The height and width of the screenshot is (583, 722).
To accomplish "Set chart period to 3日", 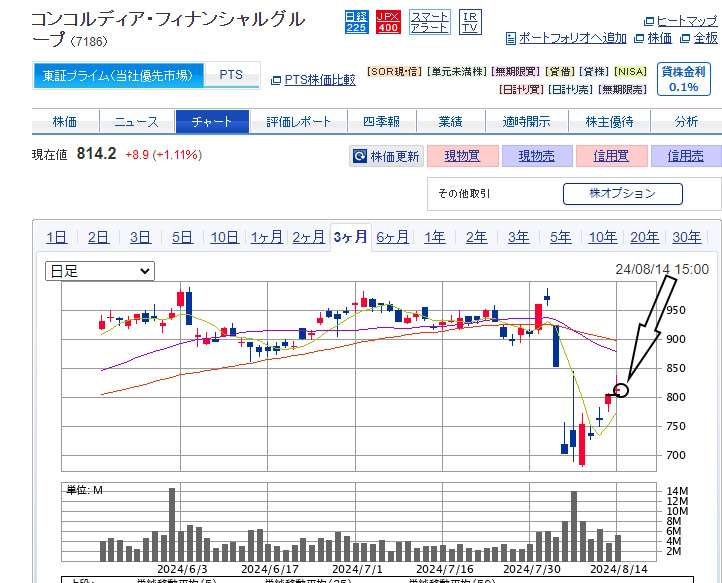I will coord(140,238).
